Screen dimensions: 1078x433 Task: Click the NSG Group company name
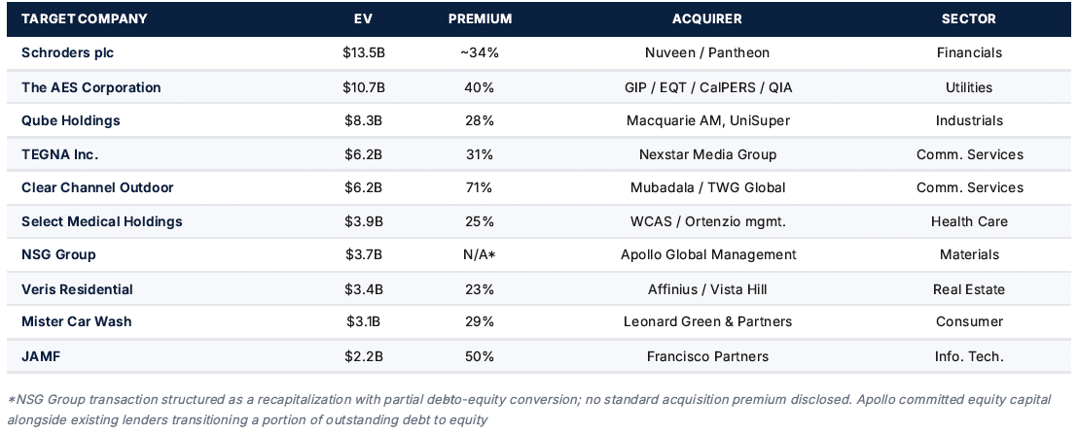pyautogui.click(x=59, y=255)
